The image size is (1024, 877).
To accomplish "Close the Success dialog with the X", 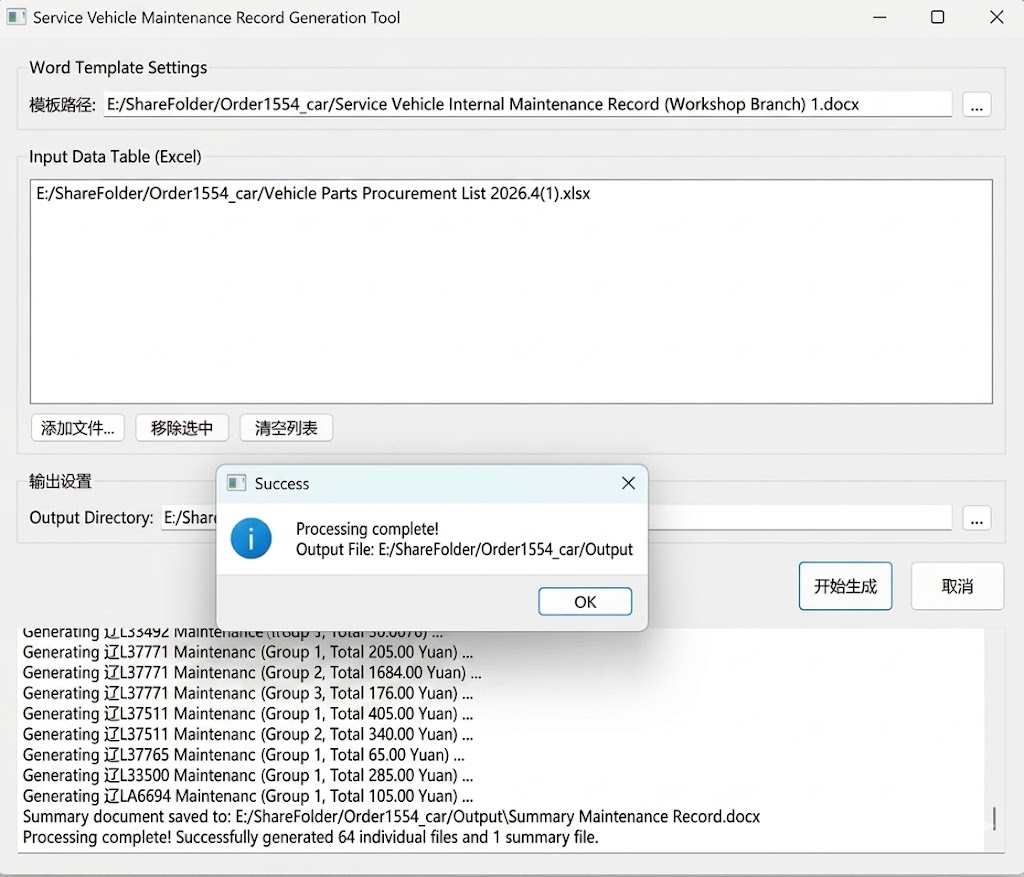I will 628,483.
